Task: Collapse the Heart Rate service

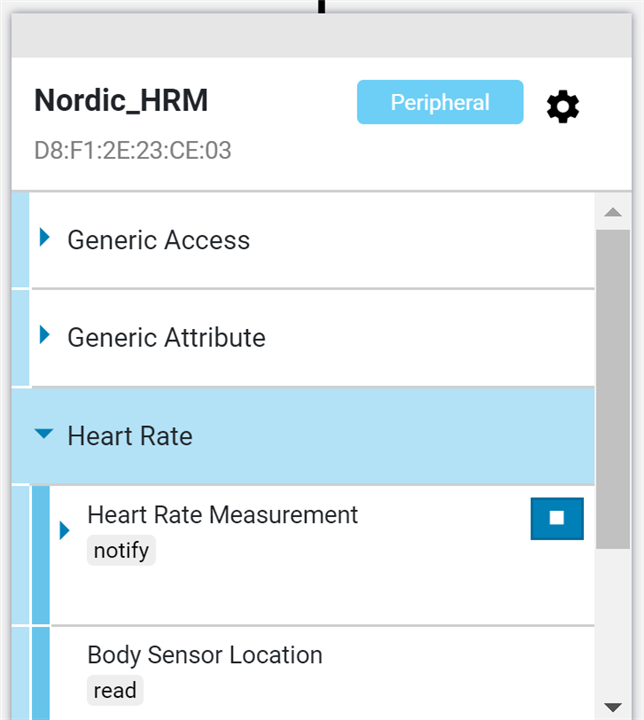Action: (44, 433)
